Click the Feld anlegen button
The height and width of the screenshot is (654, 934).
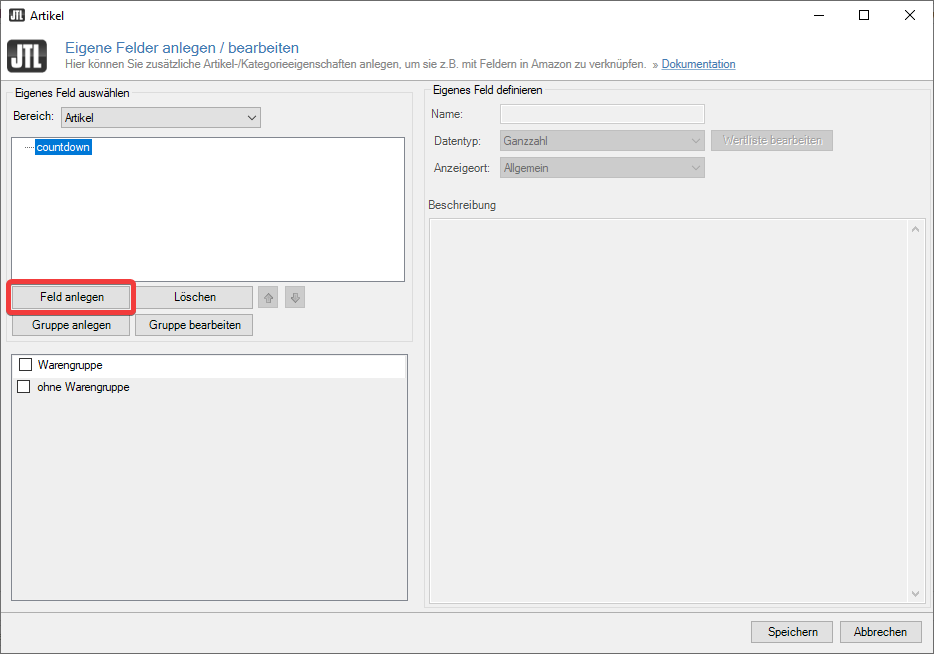pyautogui.click(x=71, y=297)
